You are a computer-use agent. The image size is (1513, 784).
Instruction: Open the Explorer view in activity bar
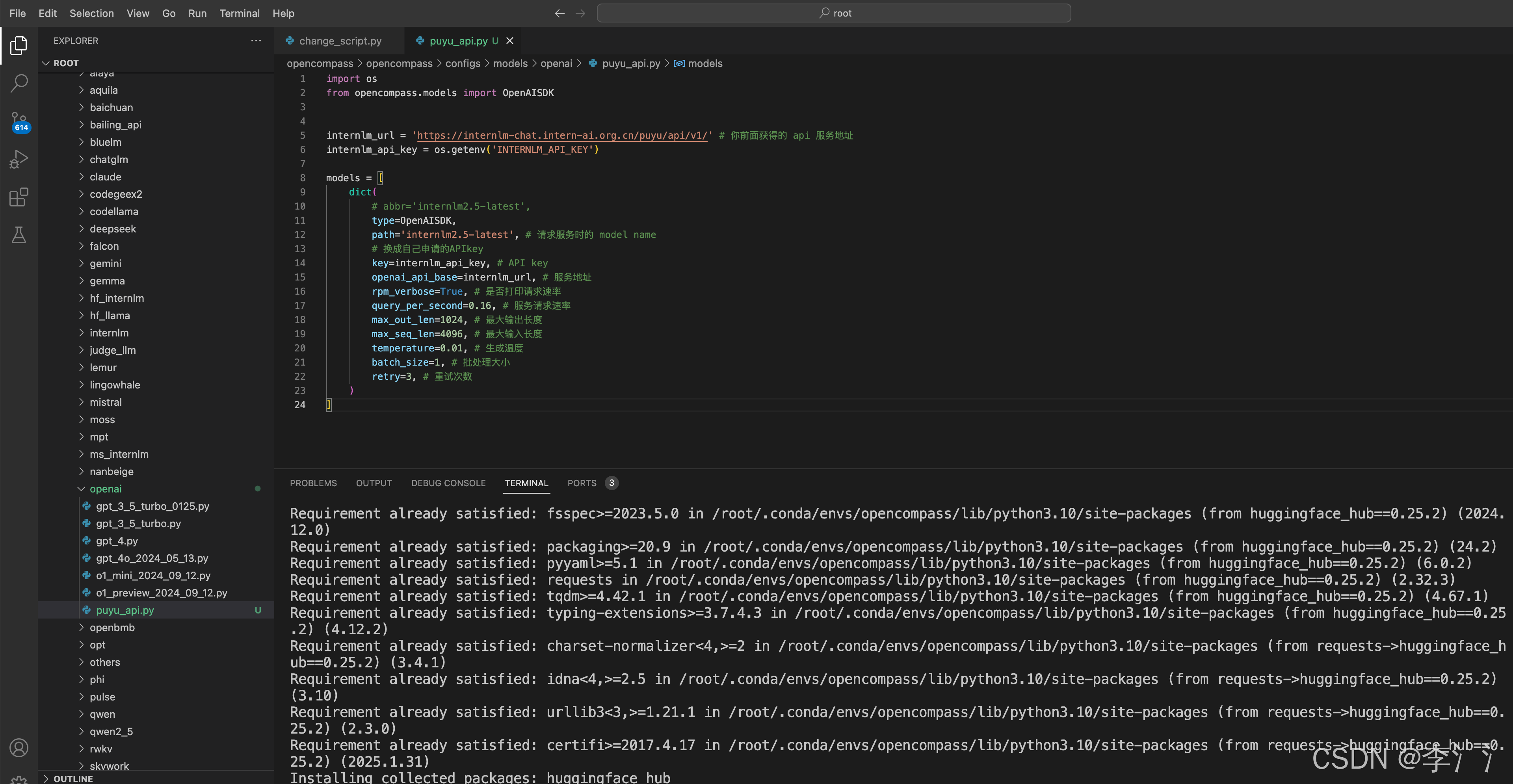[x=19, y=45]
